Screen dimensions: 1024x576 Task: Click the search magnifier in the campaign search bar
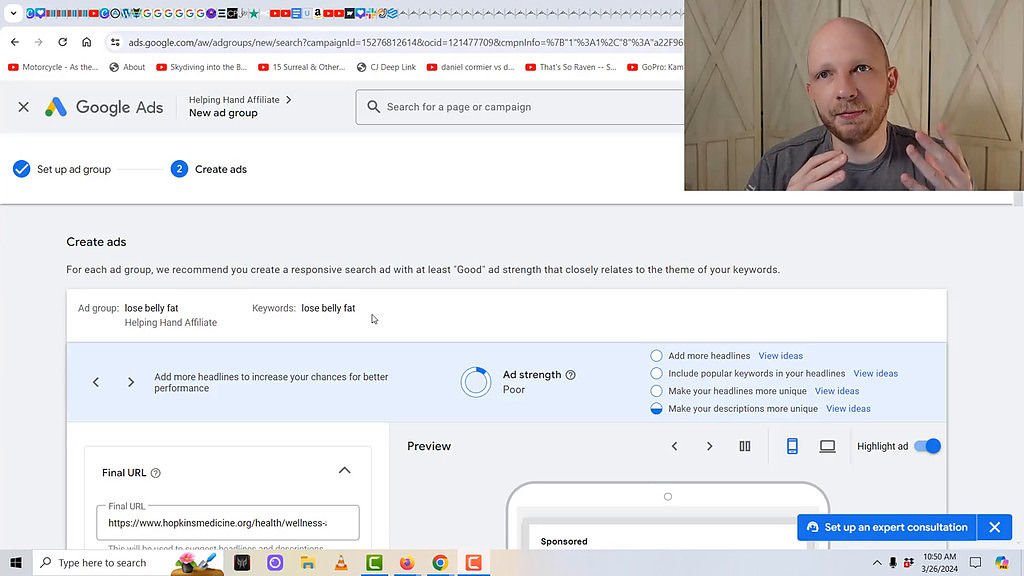(x=372, y=107)
